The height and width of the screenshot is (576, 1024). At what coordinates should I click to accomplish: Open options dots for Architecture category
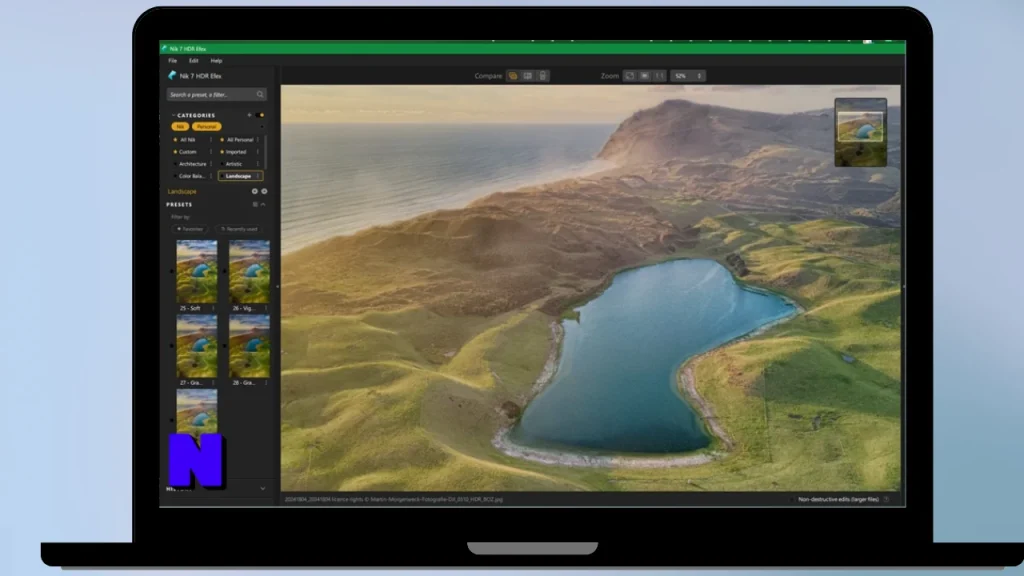[x=210, y=164]
